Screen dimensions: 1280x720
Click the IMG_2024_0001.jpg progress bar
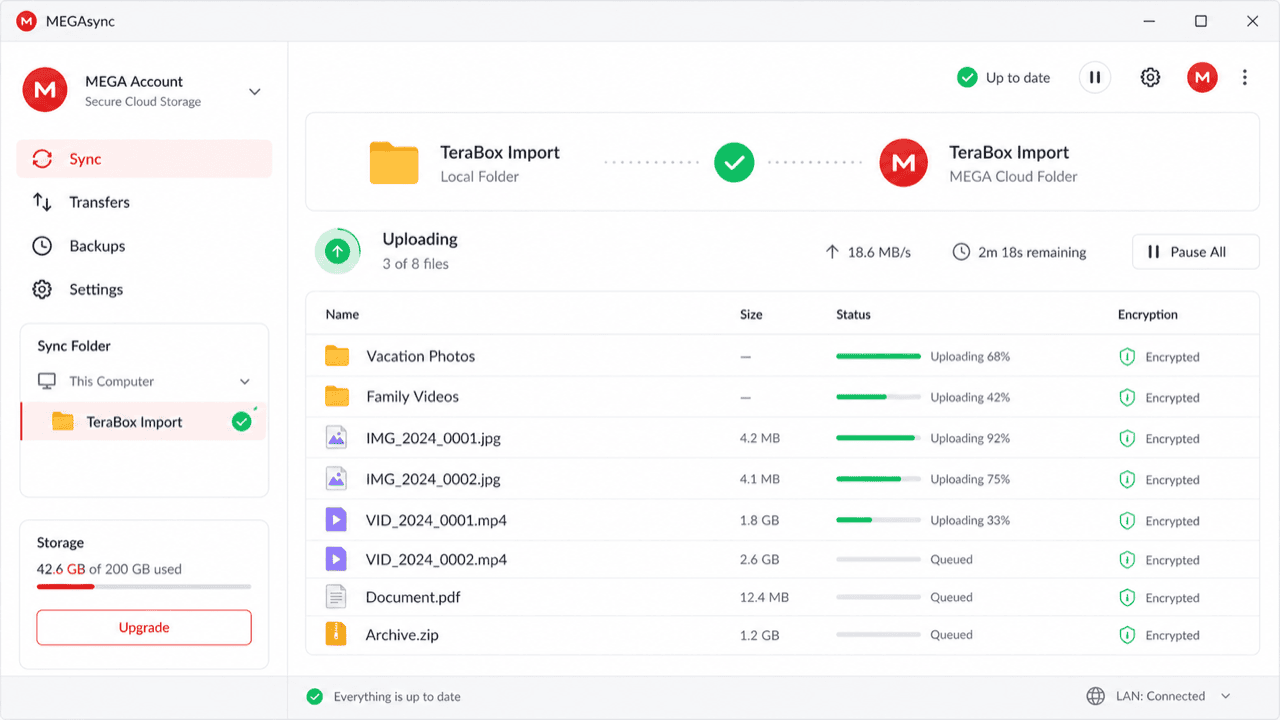click(x=878, y=438)
